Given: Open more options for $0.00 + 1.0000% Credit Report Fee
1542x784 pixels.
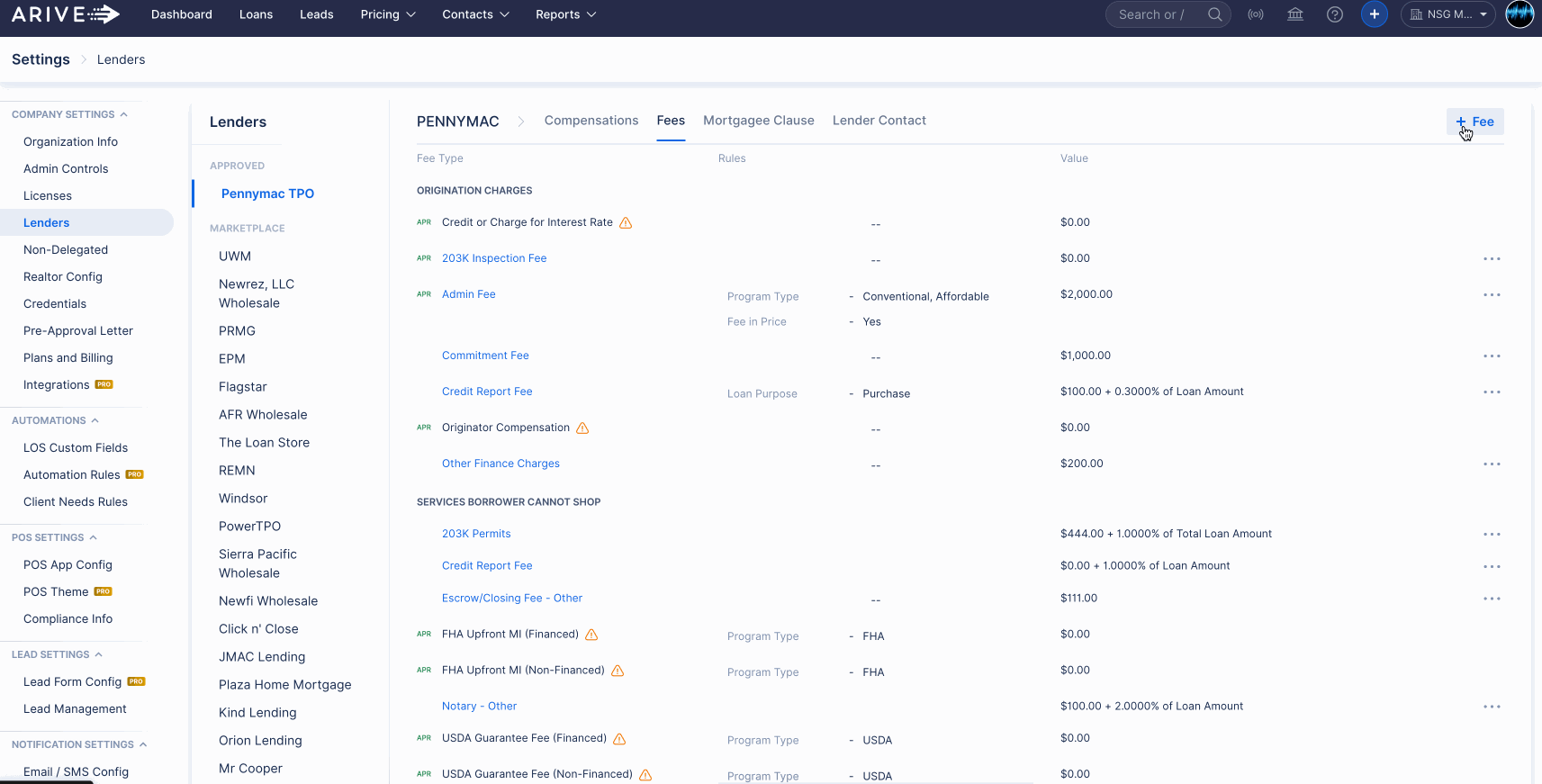Looking at the screenshot, I should coord(1492,567).
